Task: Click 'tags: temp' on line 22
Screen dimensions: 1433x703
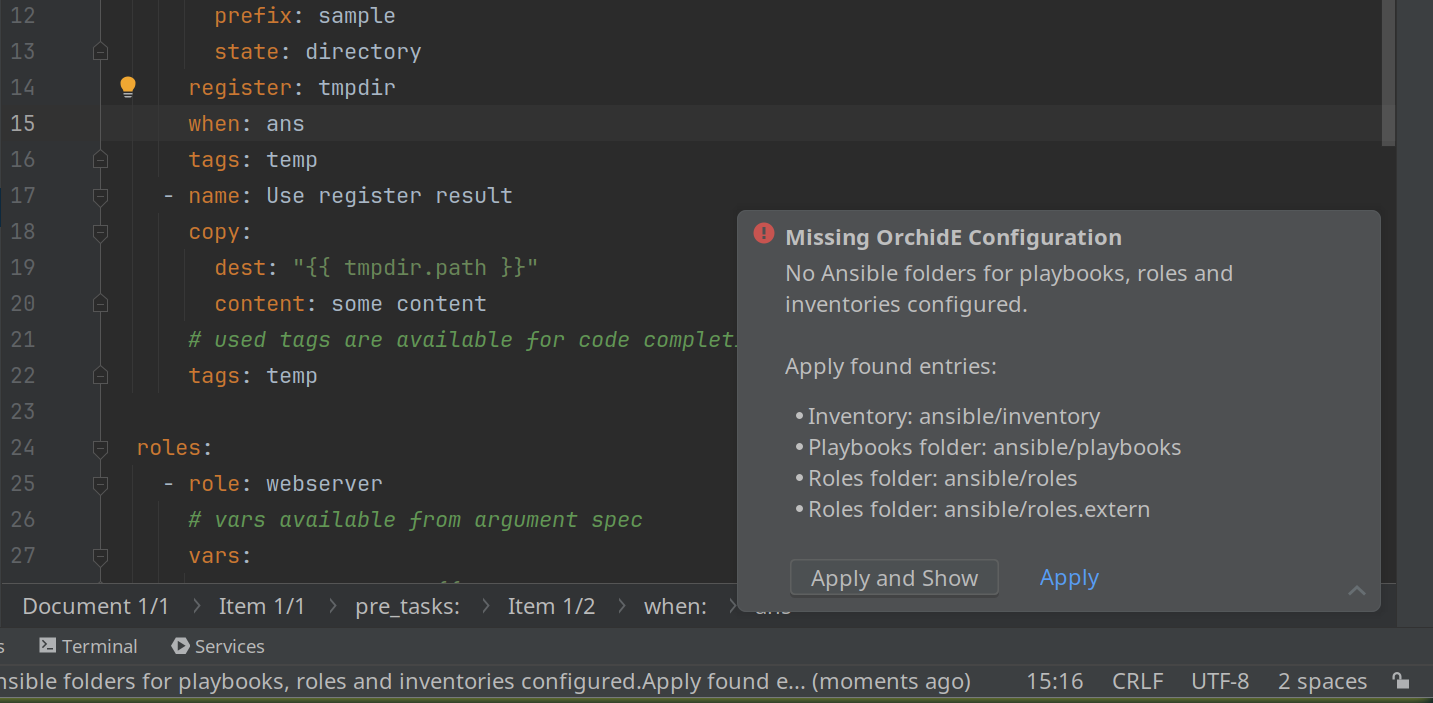Action: (253, 375)
